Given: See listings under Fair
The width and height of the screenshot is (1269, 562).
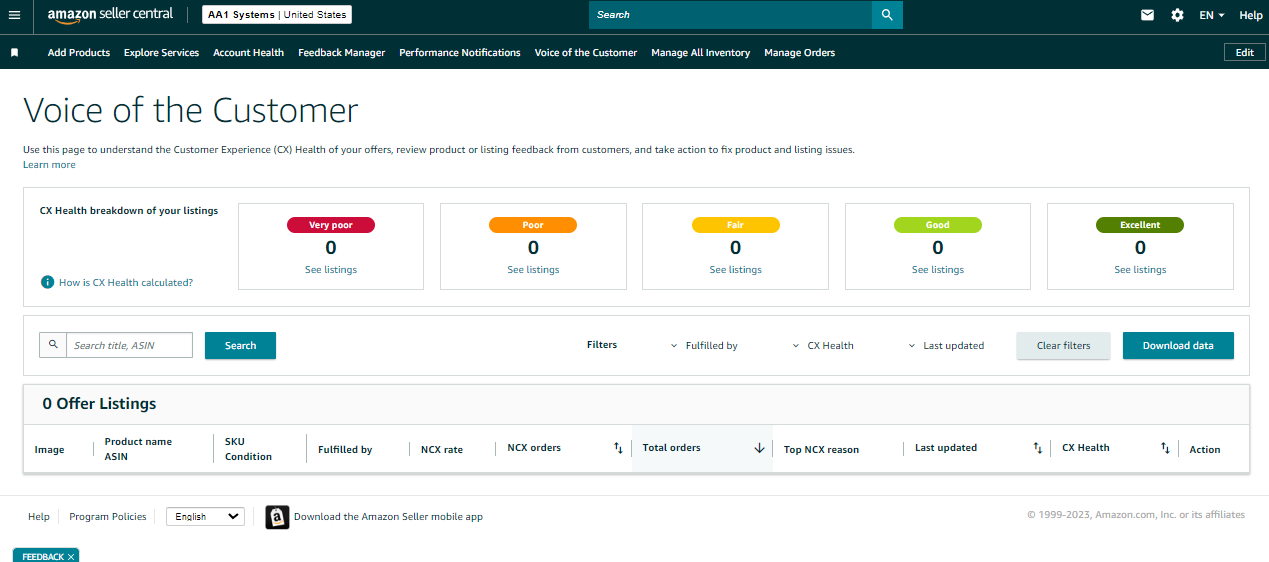Looking at the screenshot, I should point(735,270).
